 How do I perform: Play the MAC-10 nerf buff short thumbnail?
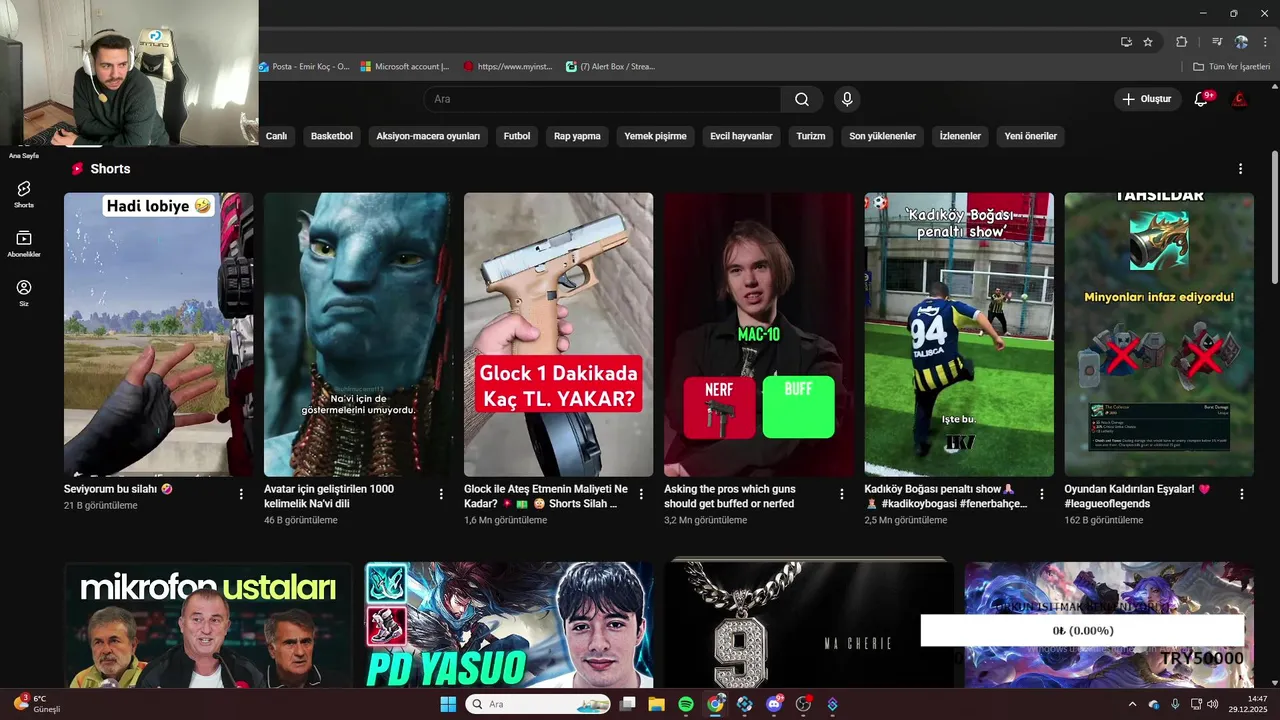coord(759,334)
